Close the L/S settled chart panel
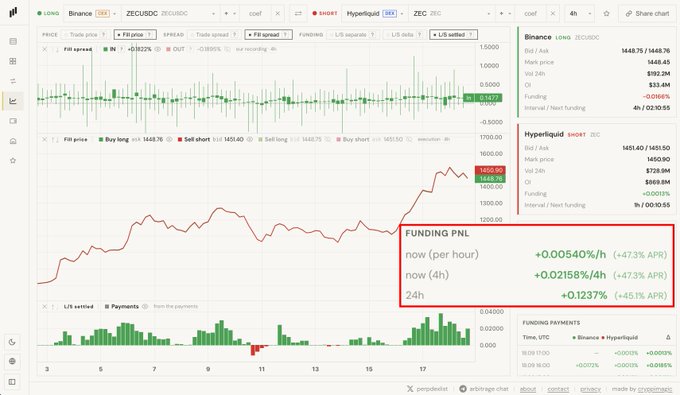The image size is (680, 395). point(44,306)
